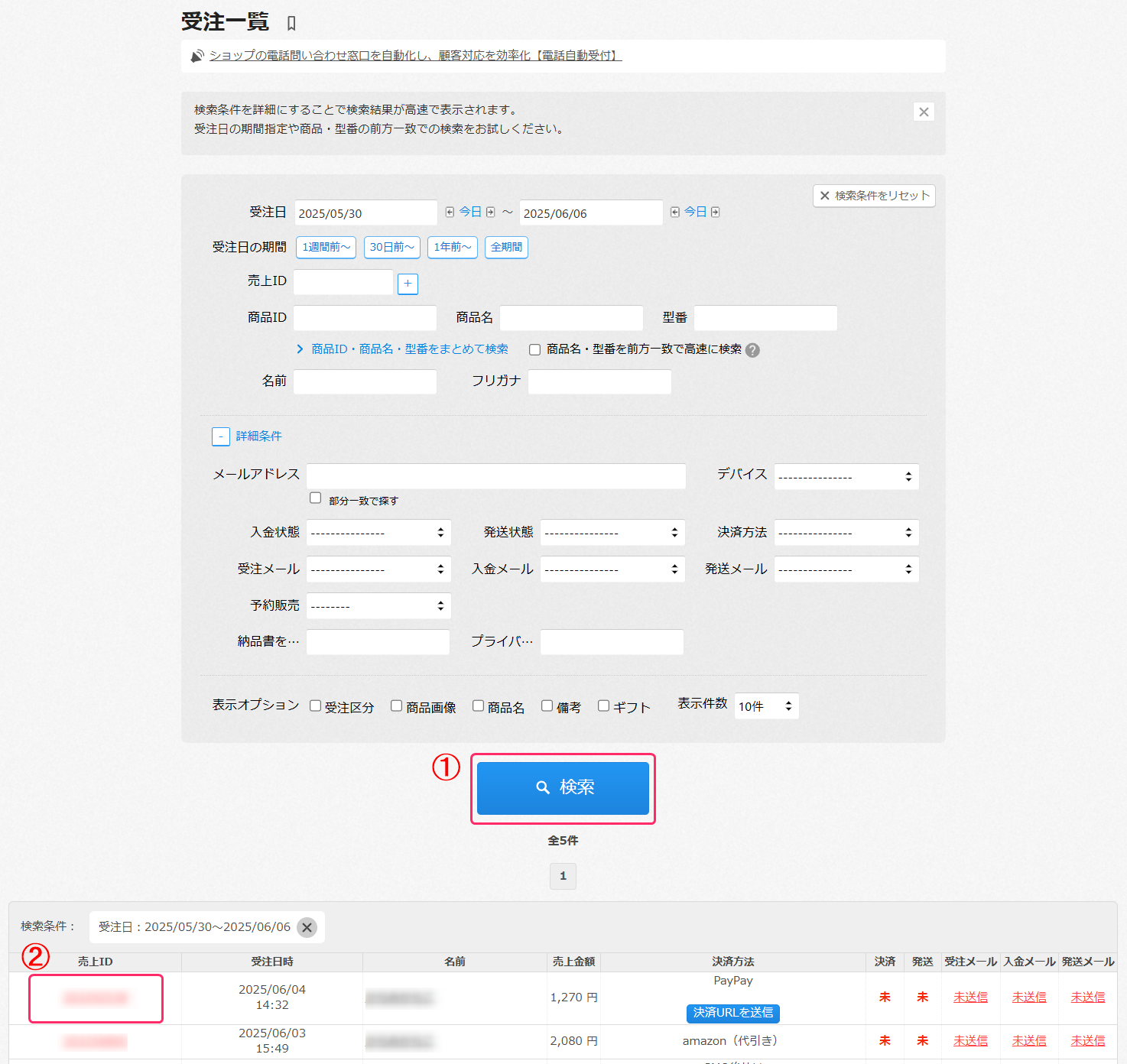Viewport: 1127px width, 1064px height.
Task: Click the speaker icon in announcement banner
Action: pyautogui.click(x=197, y=56)
